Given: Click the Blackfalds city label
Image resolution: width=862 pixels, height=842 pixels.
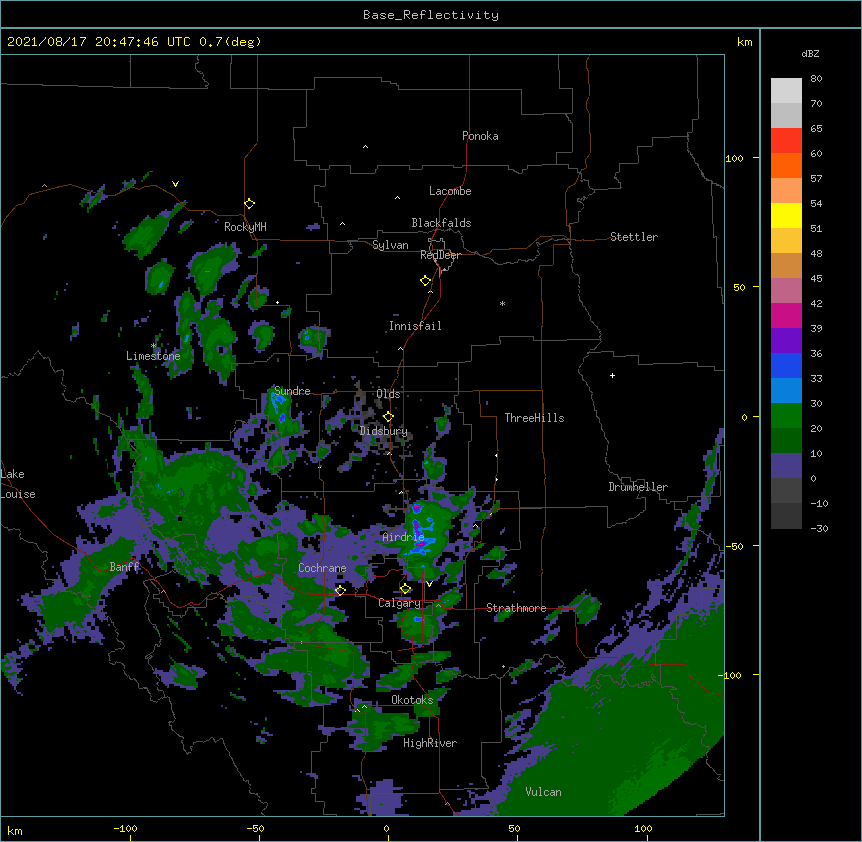Looking at the screenshot, I should coord(441,223).
